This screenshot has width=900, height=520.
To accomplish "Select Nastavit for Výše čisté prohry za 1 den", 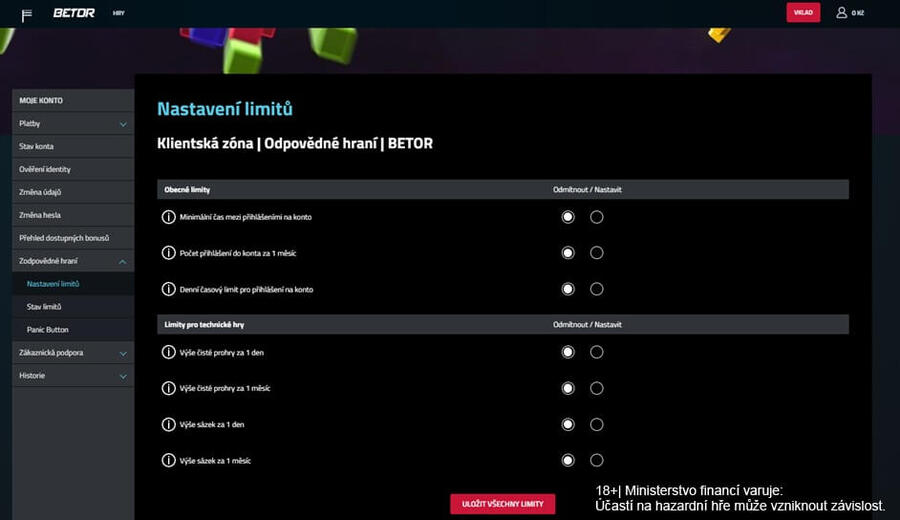I will 596,352.
